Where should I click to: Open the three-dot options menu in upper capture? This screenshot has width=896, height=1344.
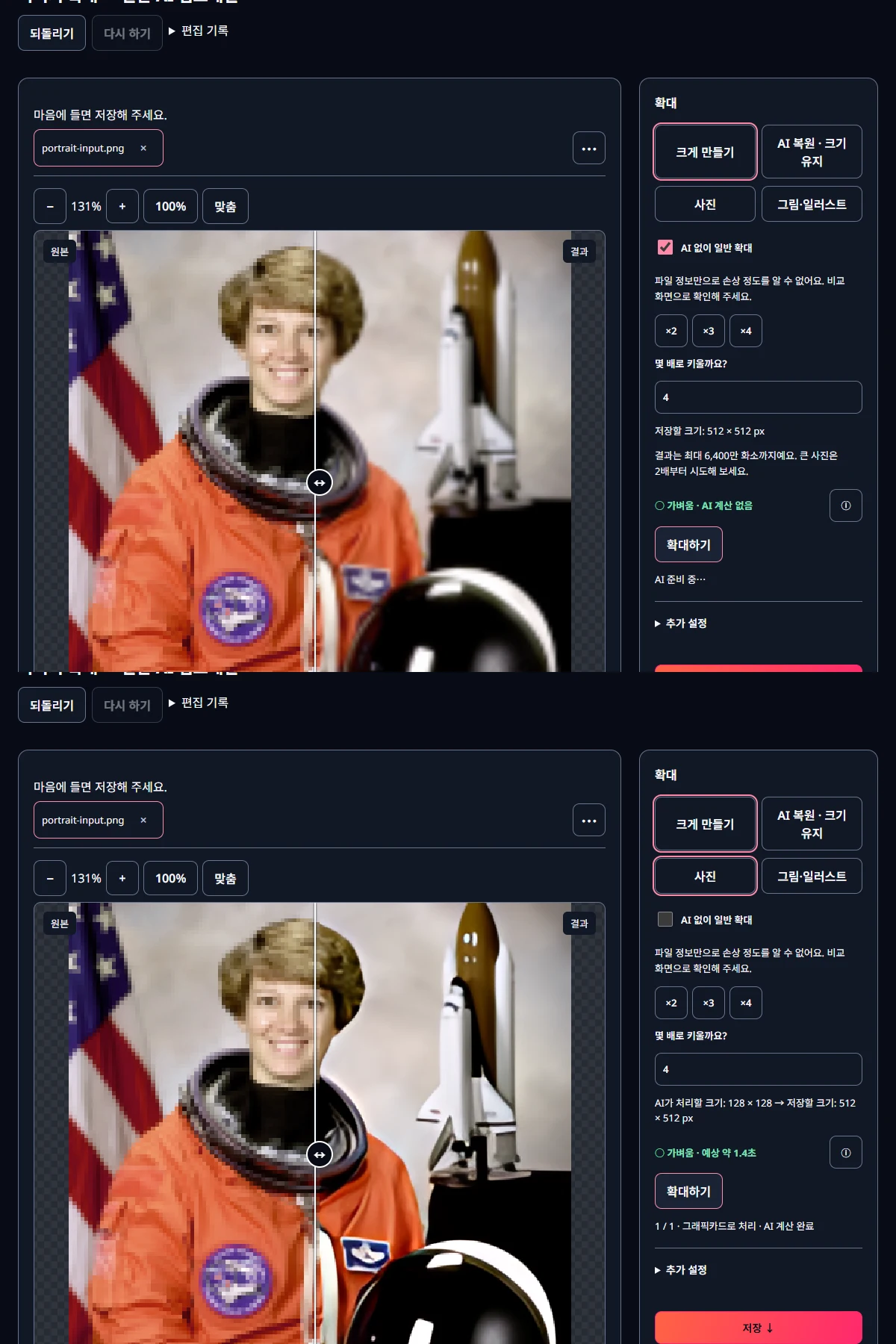[589, 149]
